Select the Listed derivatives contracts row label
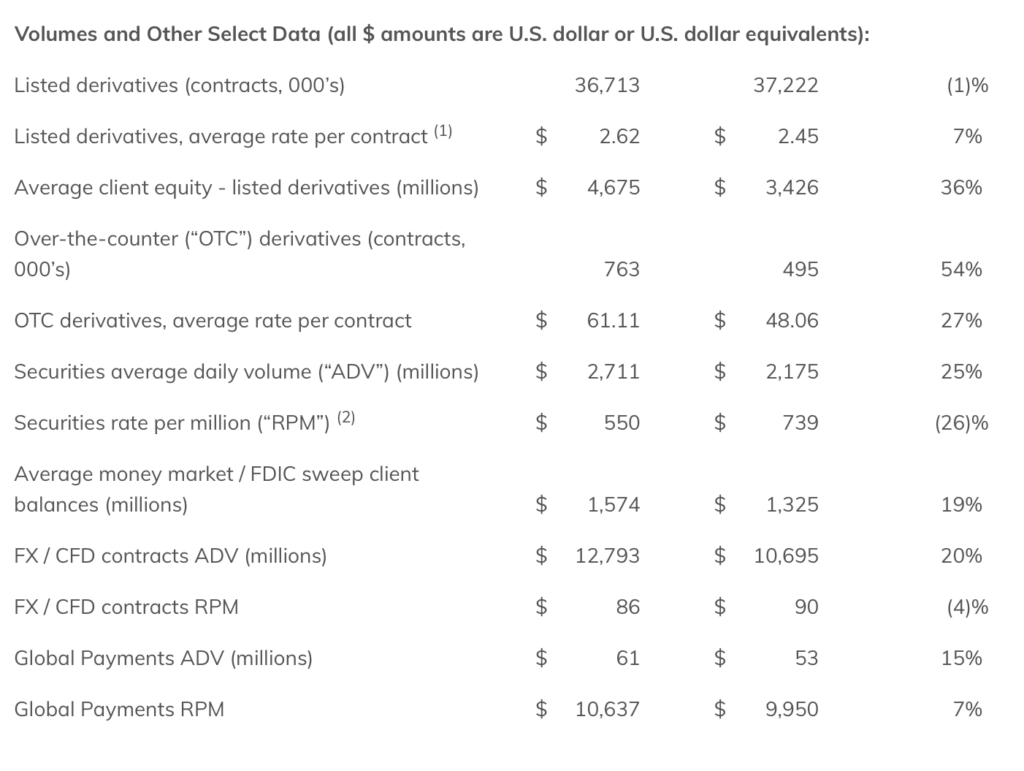 [179, 85]
